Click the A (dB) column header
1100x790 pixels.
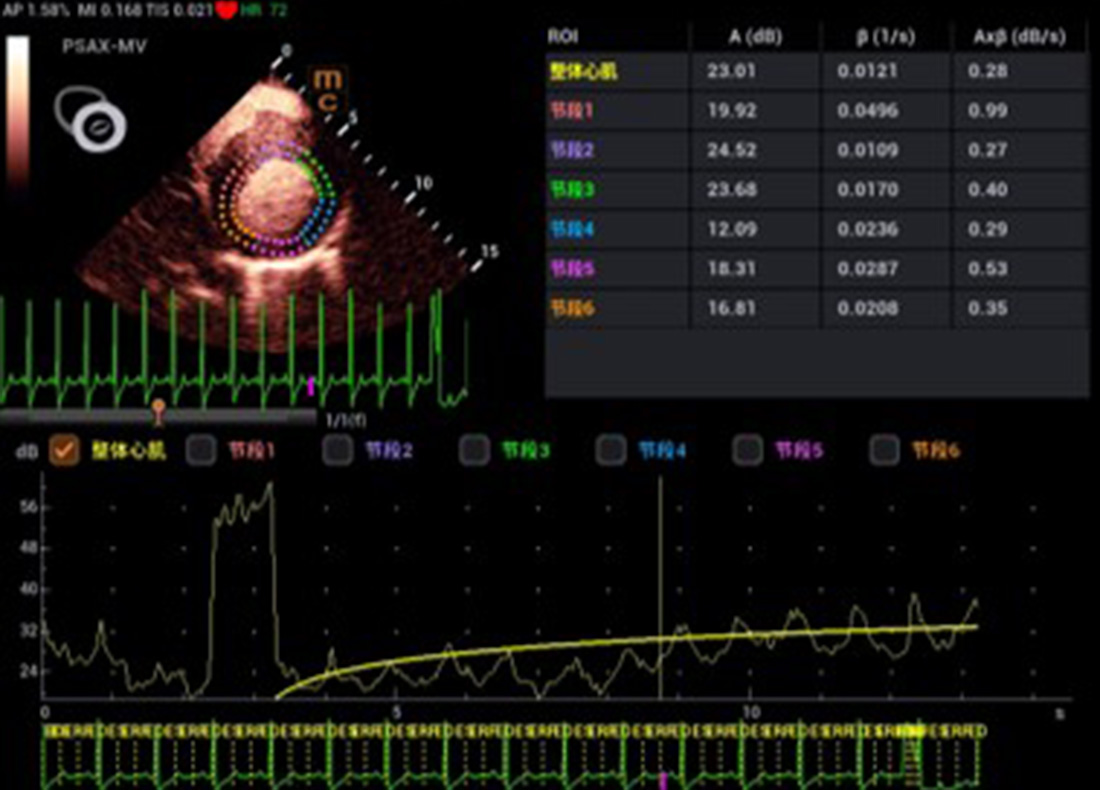756,37
